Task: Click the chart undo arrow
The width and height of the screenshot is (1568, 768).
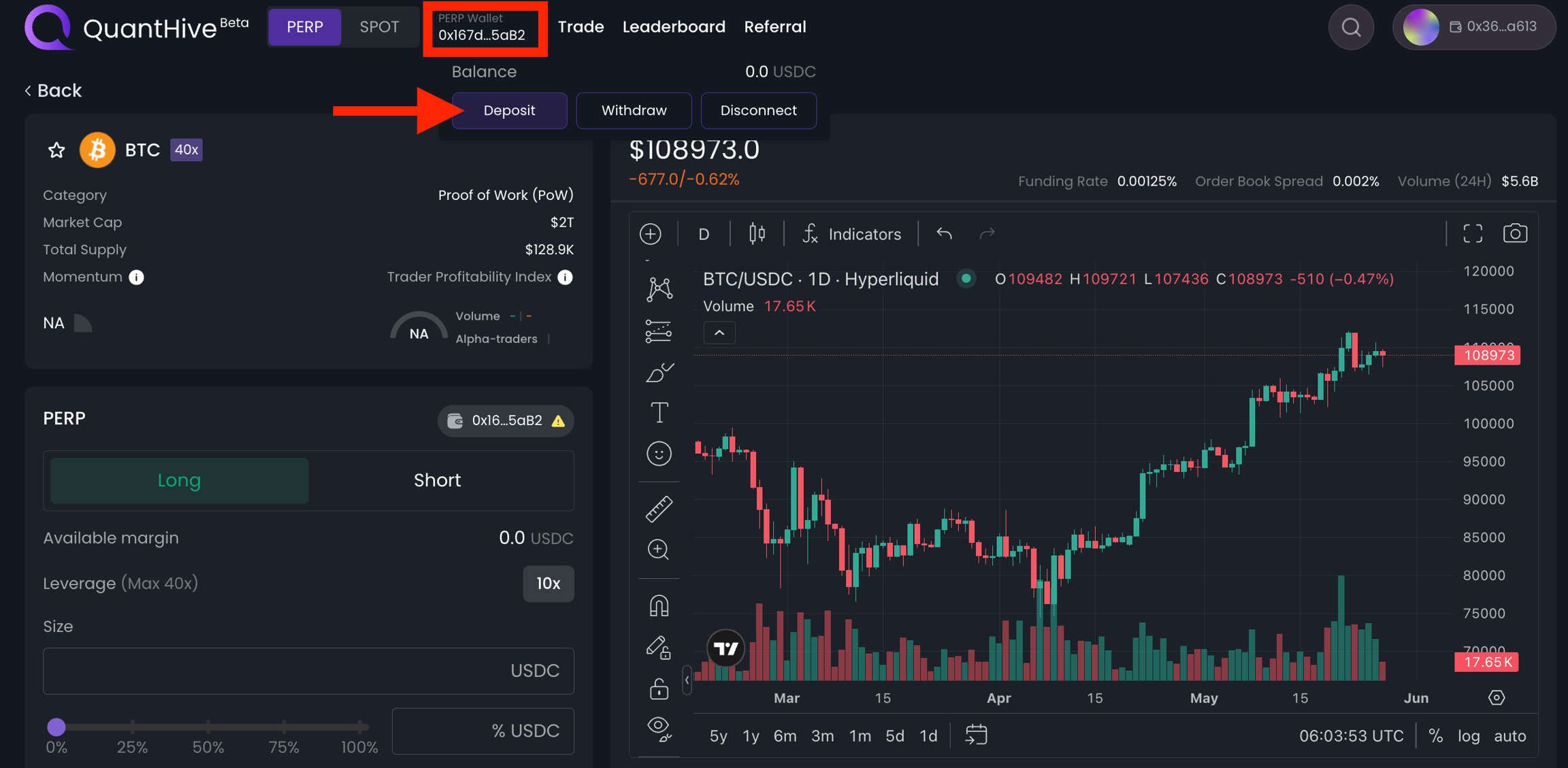Action: pos(944,234)
